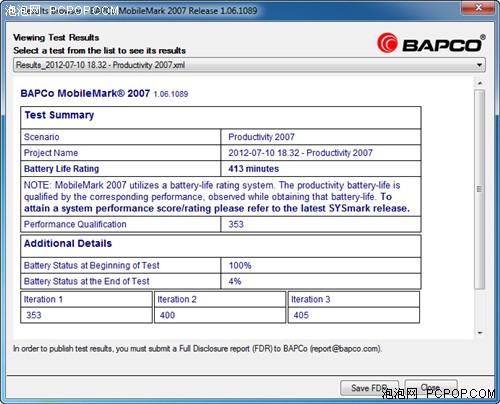Image resolution: width=500 pixels, height=404 pixels.
Task: Click the Iteration 2 score '400'
Action: click(x=167, y=315)
